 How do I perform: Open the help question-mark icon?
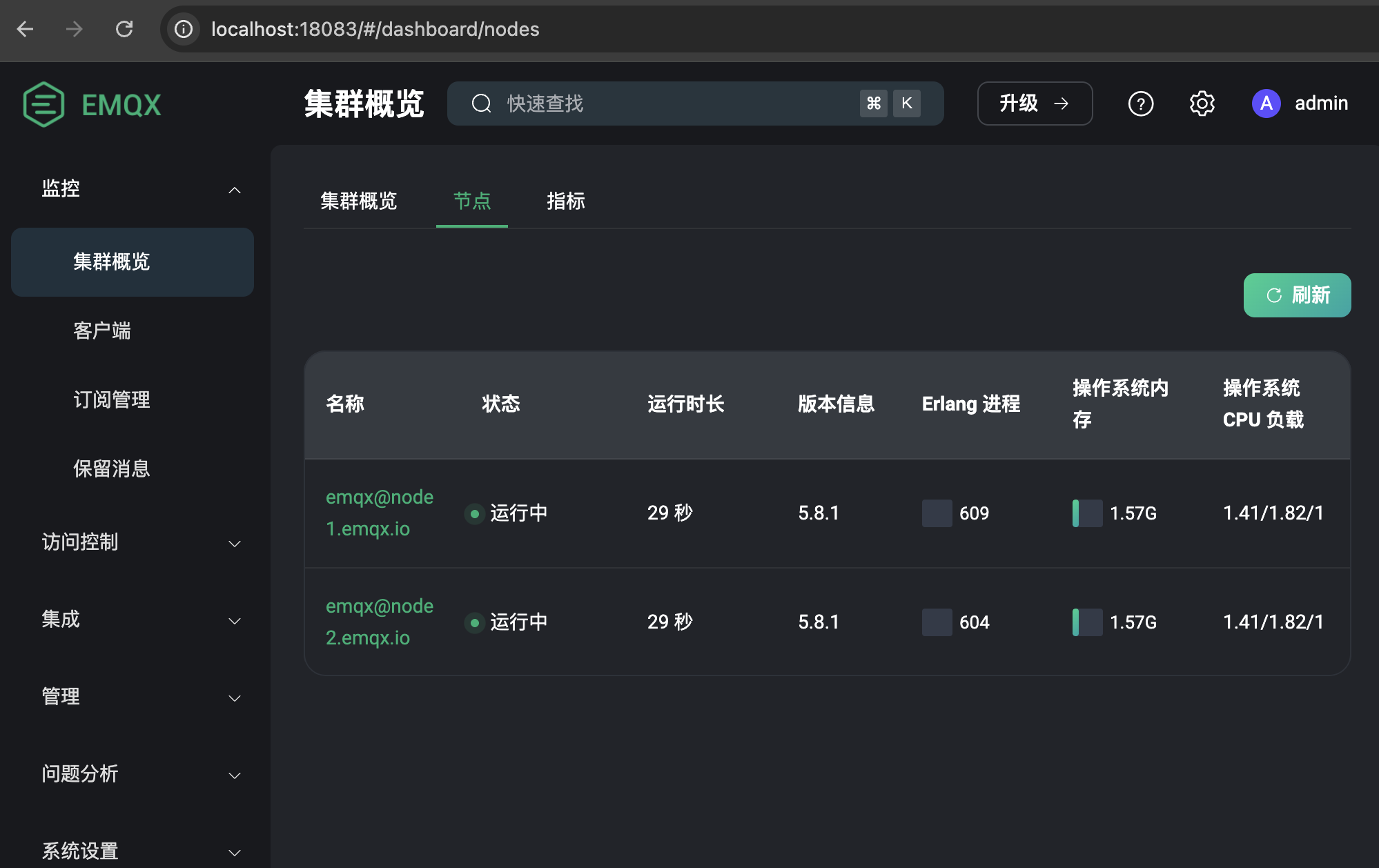coord(1140,103)
